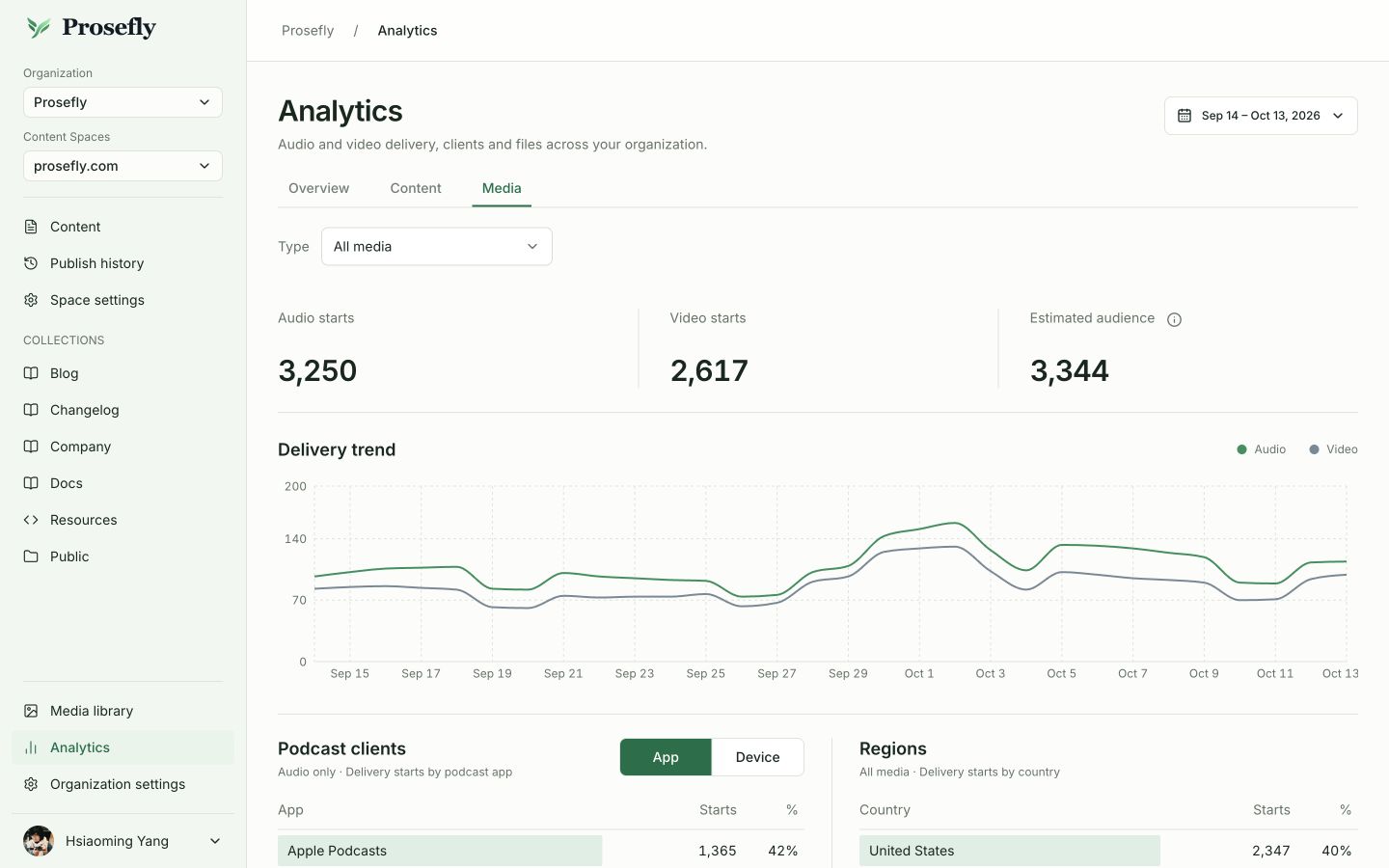Click the United States region row
Image resolution: width=1389 pixels, height=868 pixels.
[1108, 851]
